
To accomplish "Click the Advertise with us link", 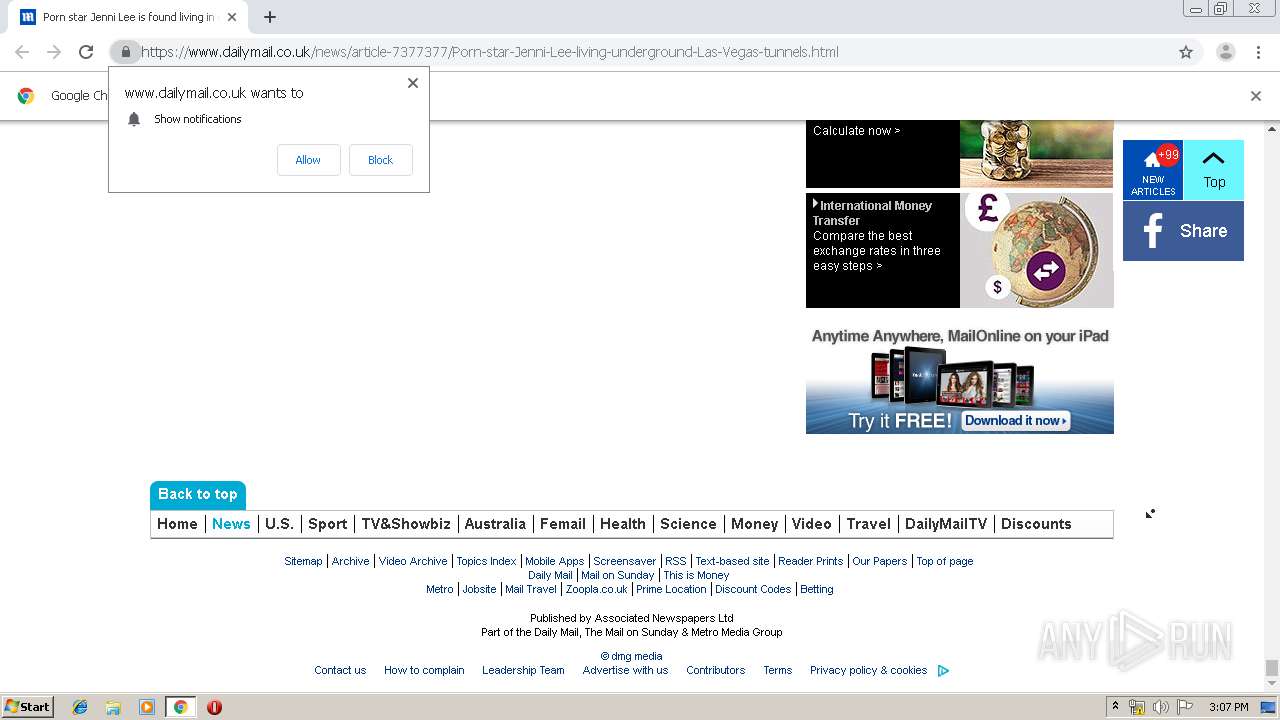I will point(625,670).
